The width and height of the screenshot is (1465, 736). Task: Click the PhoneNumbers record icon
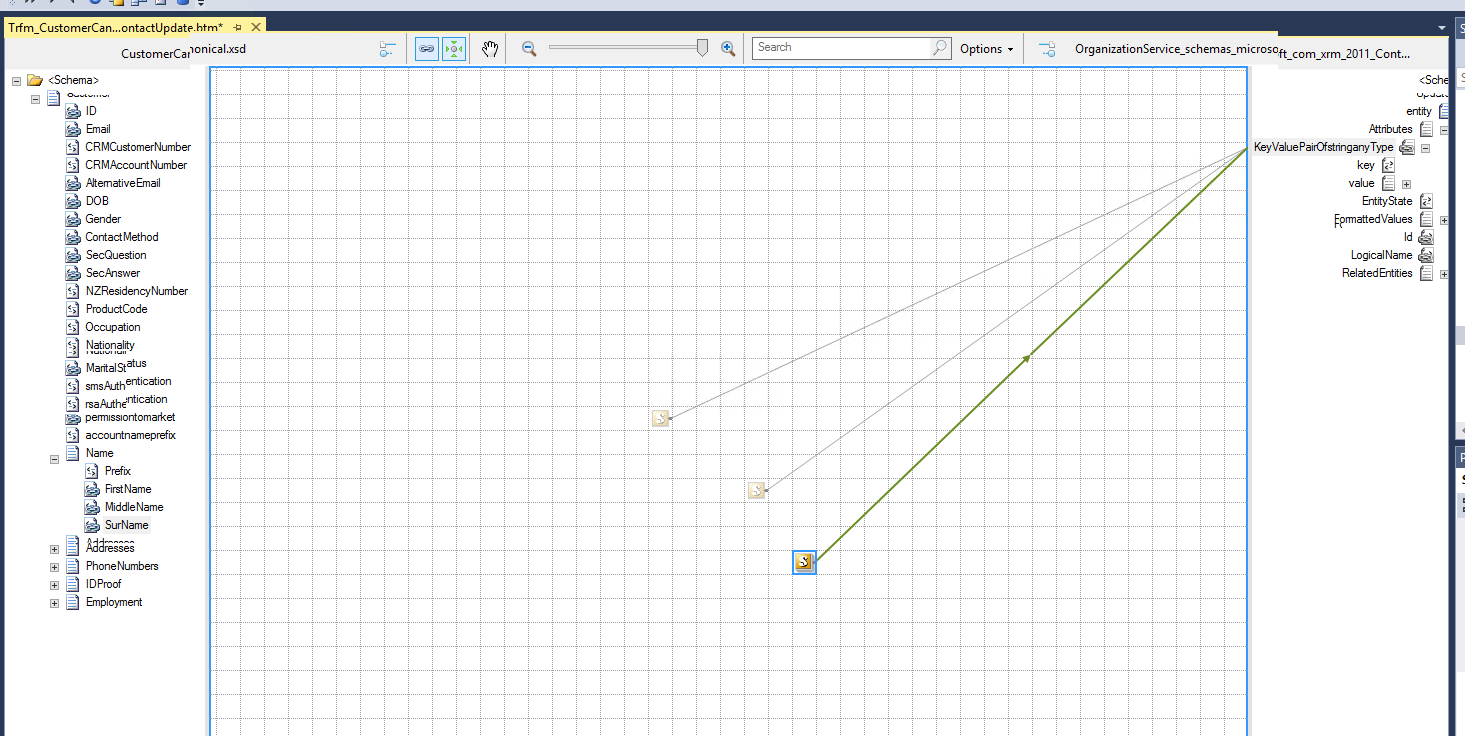pyautogui.click(x=72, y=566)
